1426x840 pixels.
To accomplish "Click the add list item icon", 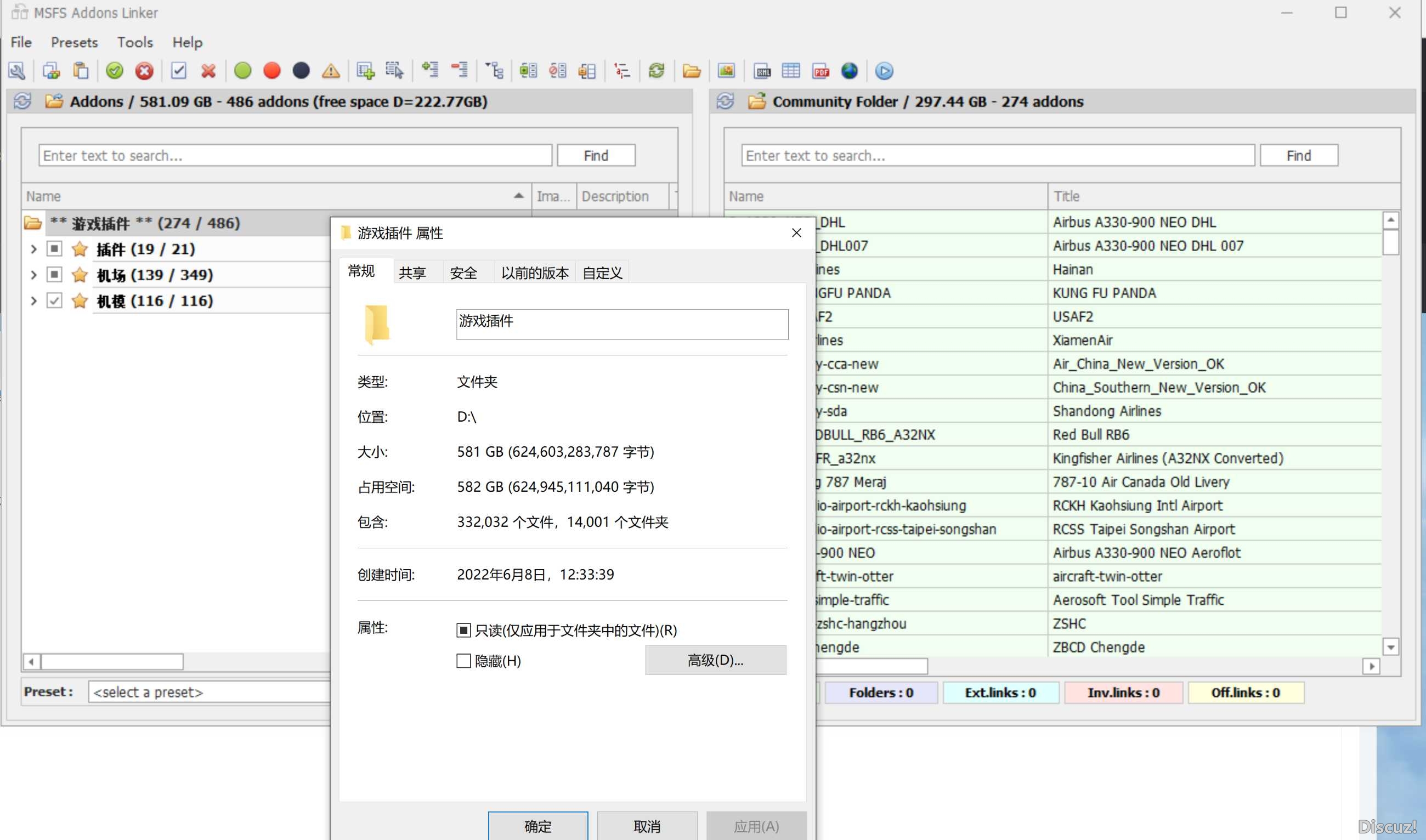I will (x=366, y=71).
